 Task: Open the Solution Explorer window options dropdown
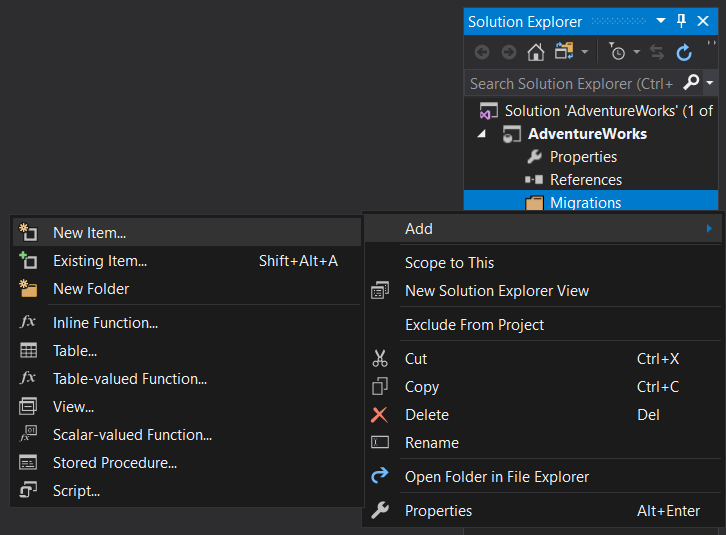(660, 21)
